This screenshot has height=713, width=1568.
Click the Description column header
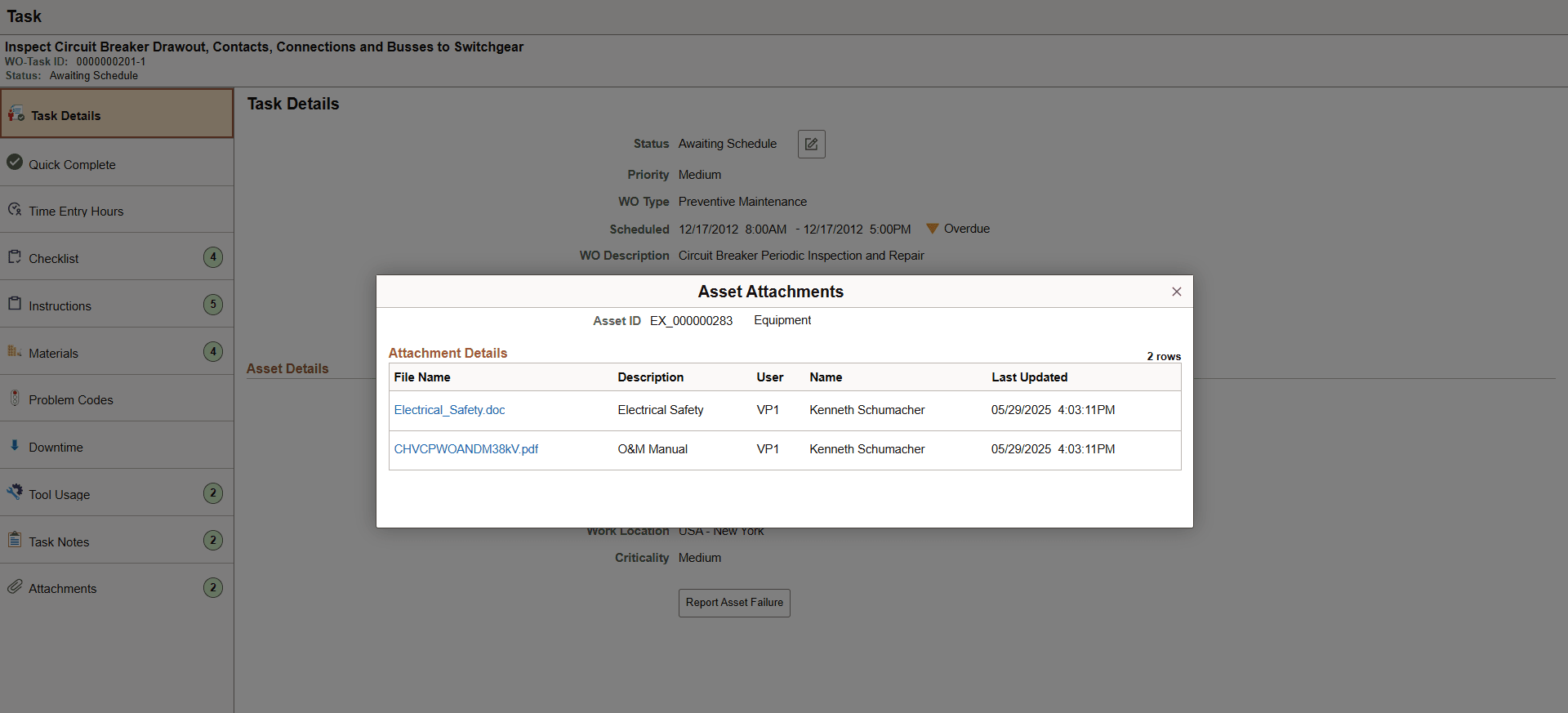tap(651, 377)
